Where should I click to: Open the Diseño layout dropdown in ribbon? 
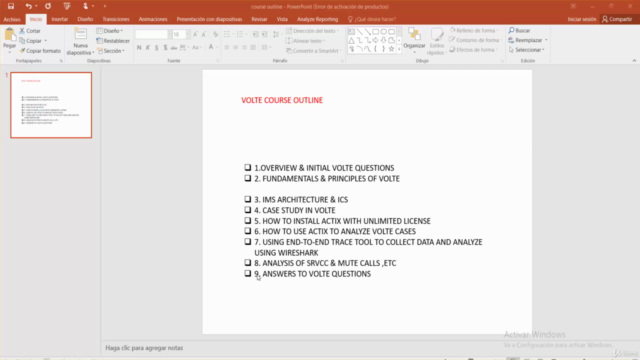point(110,31)
